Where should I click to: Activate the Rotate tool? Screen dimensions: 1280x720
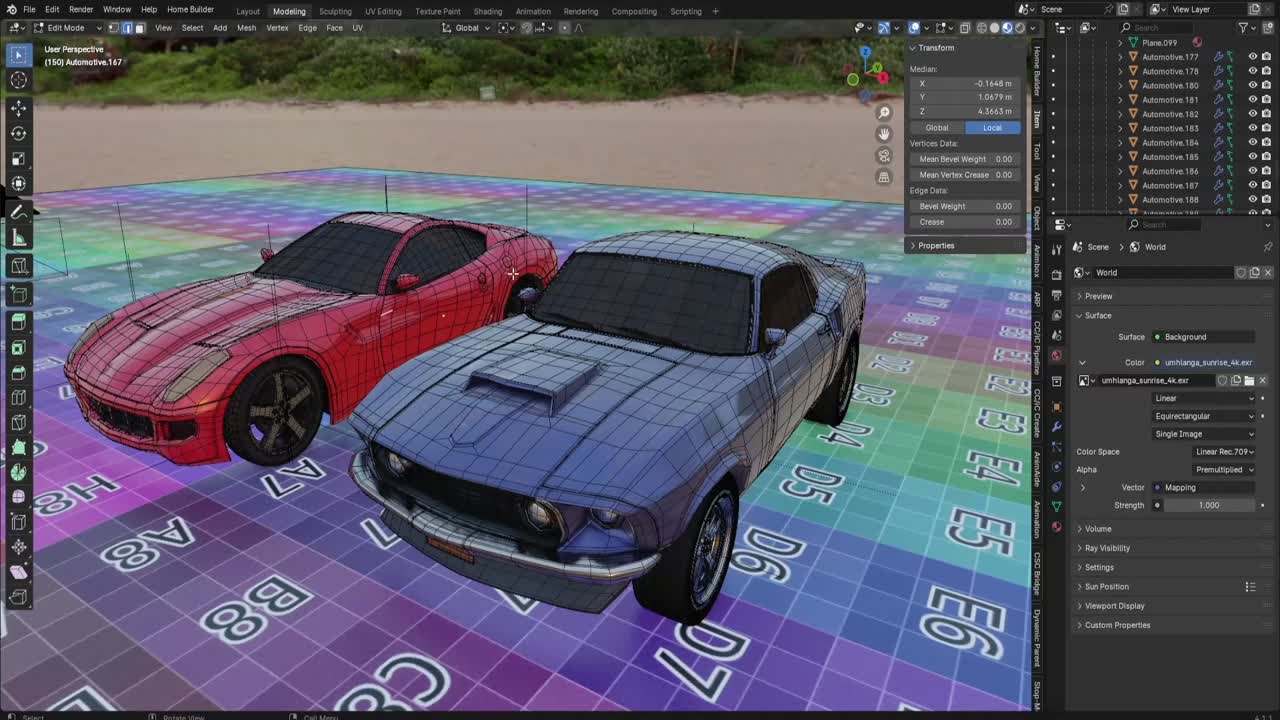tap(18, 133)
